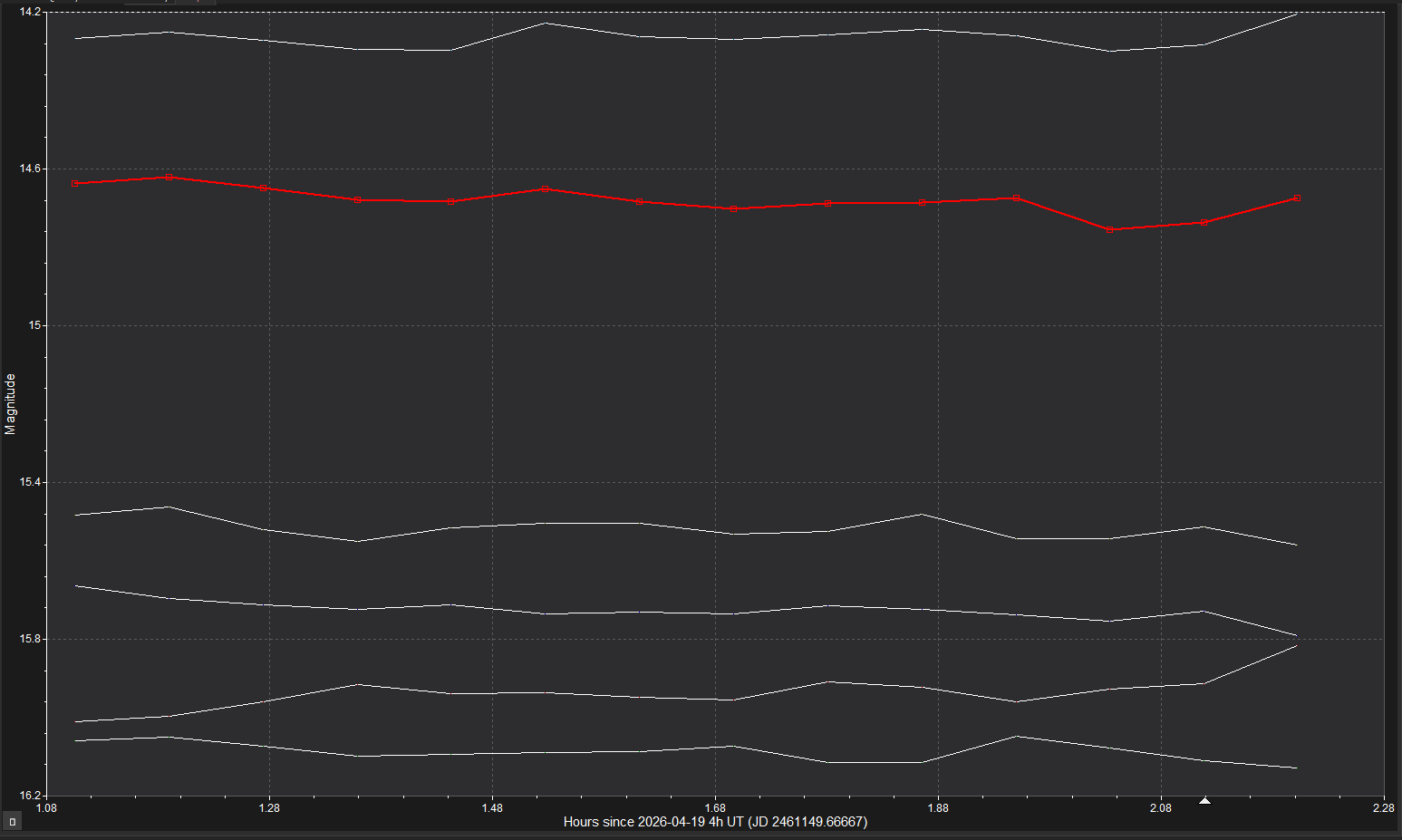Click the 2.28 label on time axis

coord(1383,807)
